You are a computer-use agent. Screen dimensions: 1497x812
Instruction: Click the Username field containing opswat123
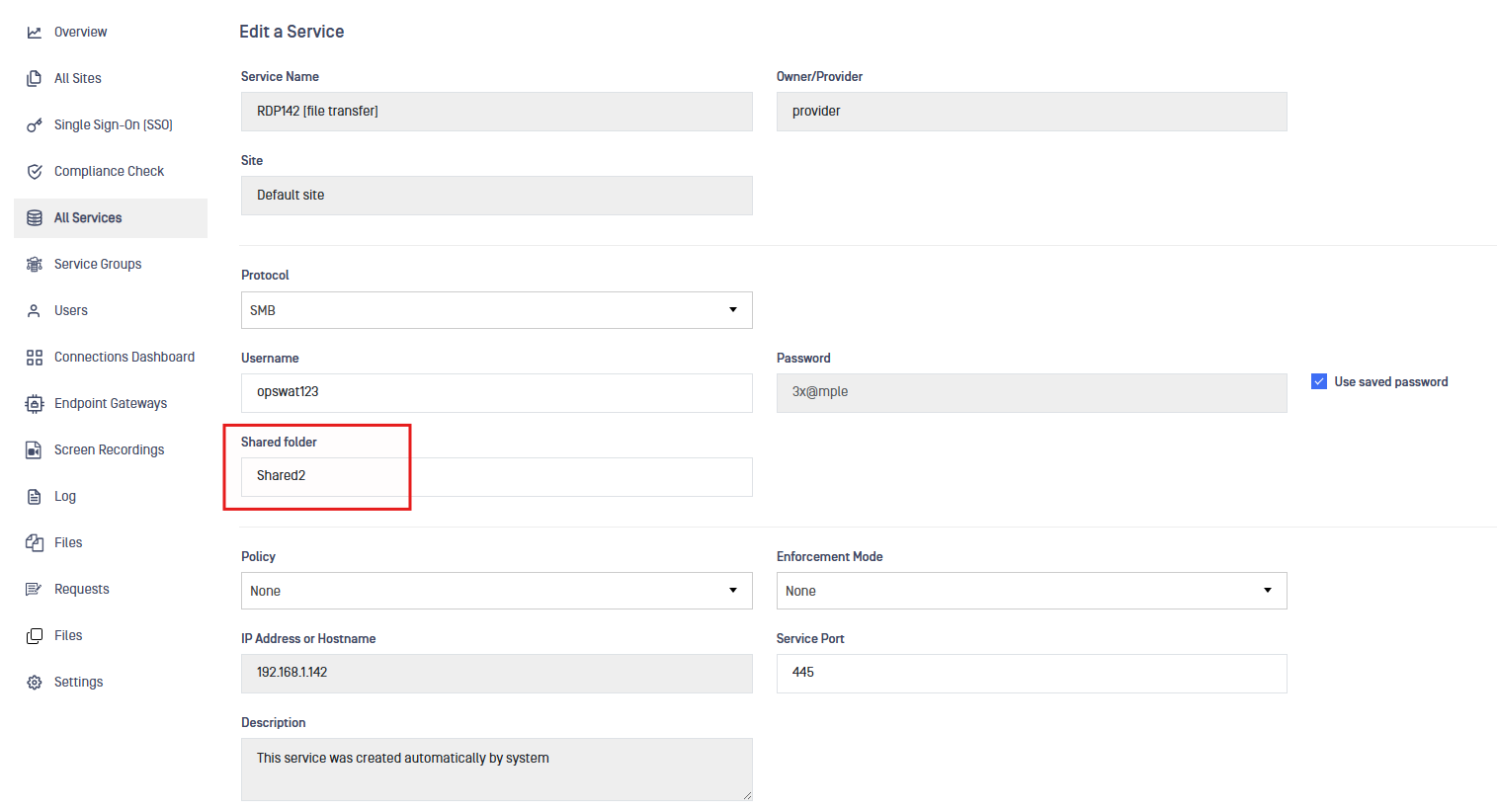[496, 392]
